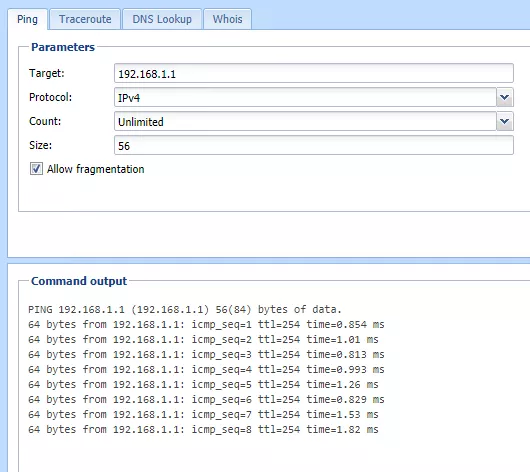530x472 pixels.
Task: Open the Count dropdown arrow
Action: click(x=505, y=121)
